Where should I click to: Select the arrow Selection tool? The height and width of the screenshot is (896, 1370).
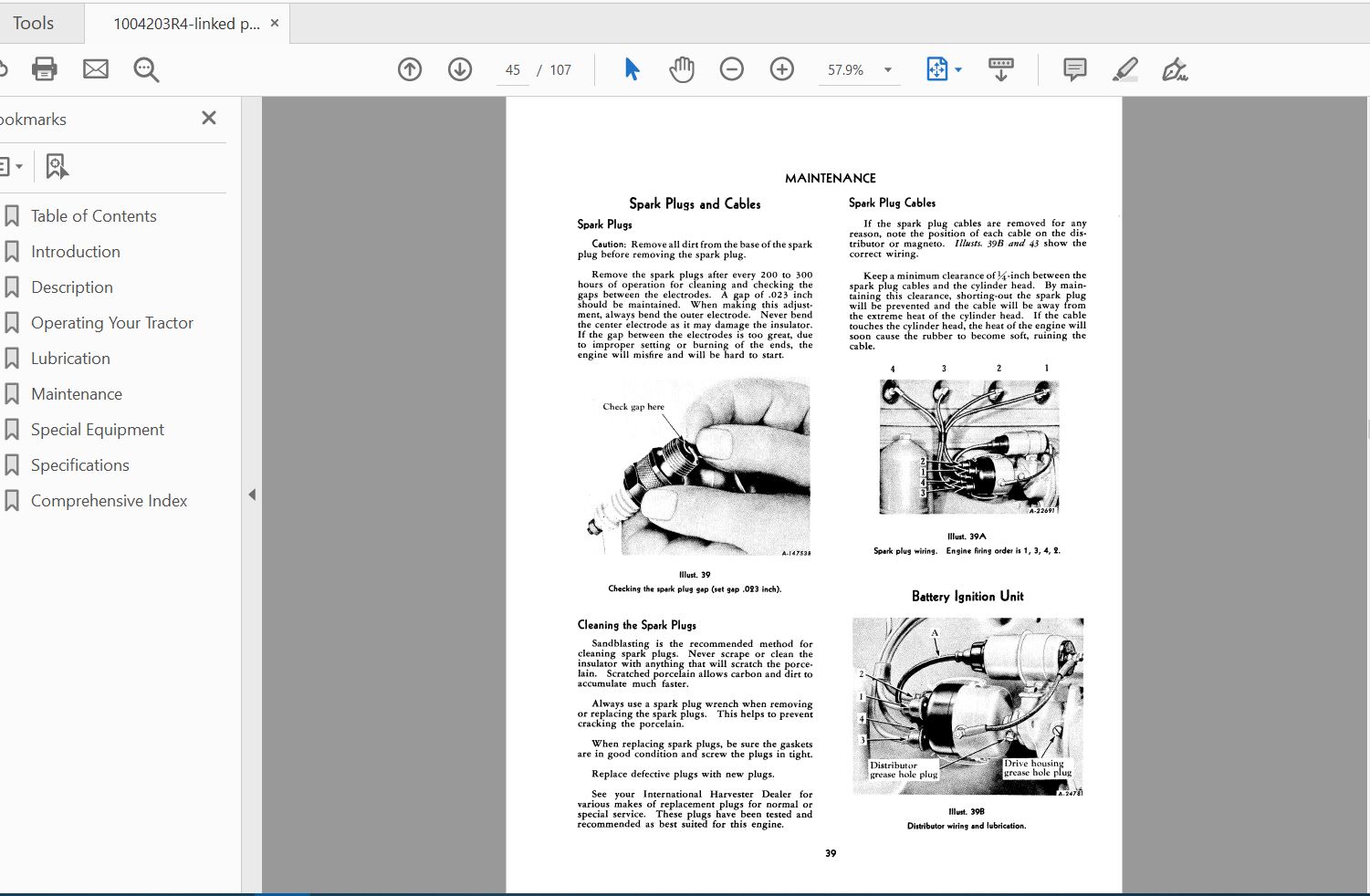click(631, 68)
